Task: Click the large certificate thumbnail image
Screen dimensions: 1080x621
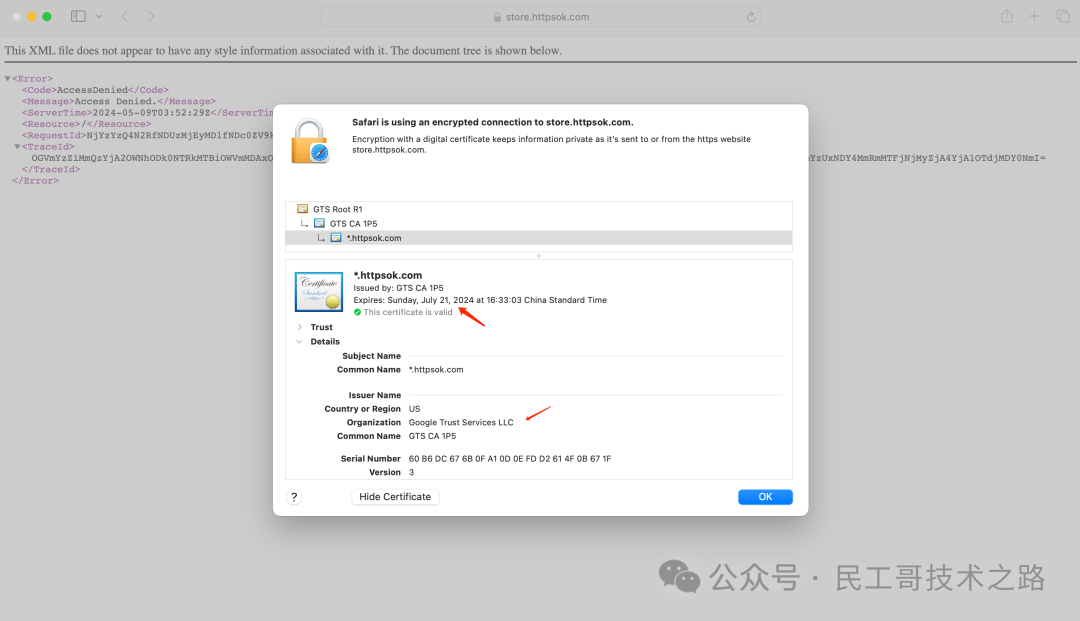Action: pos(319,292)
